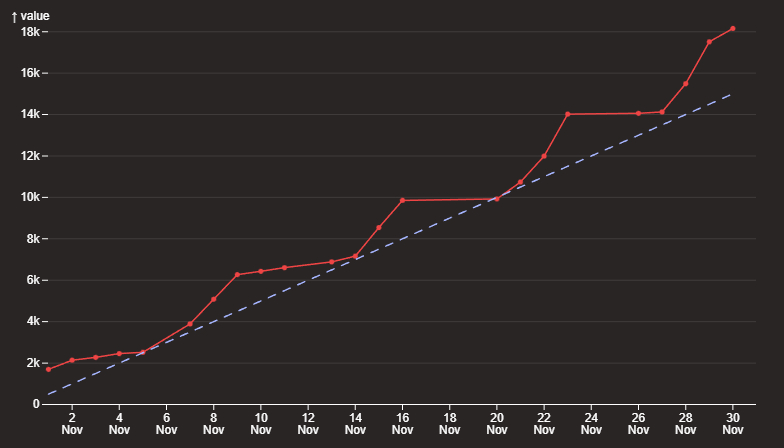Image resolution: width=784 pixels, height=448 pixels.
Task: Click the first data point on 1 Nov
Action: tap(48, 370)
